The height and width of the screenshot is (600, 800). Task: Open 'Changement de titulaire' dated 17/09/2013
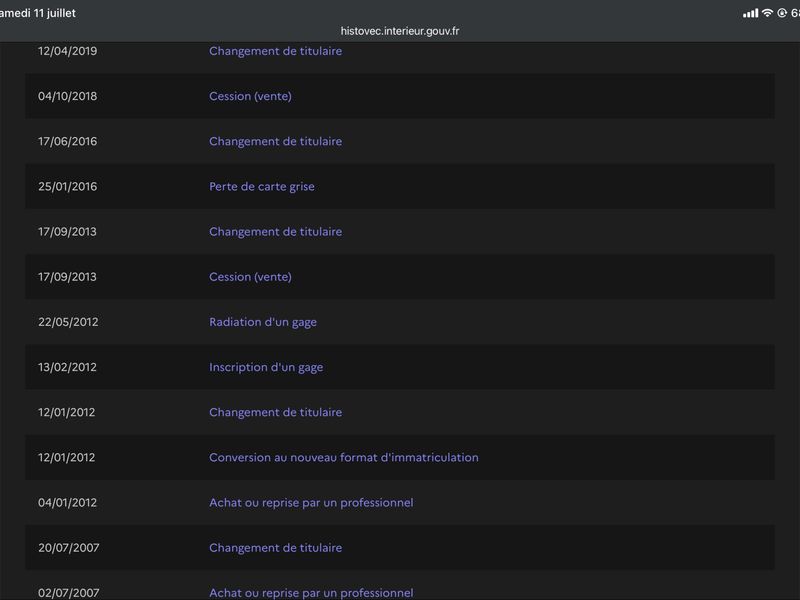[276, 232]
